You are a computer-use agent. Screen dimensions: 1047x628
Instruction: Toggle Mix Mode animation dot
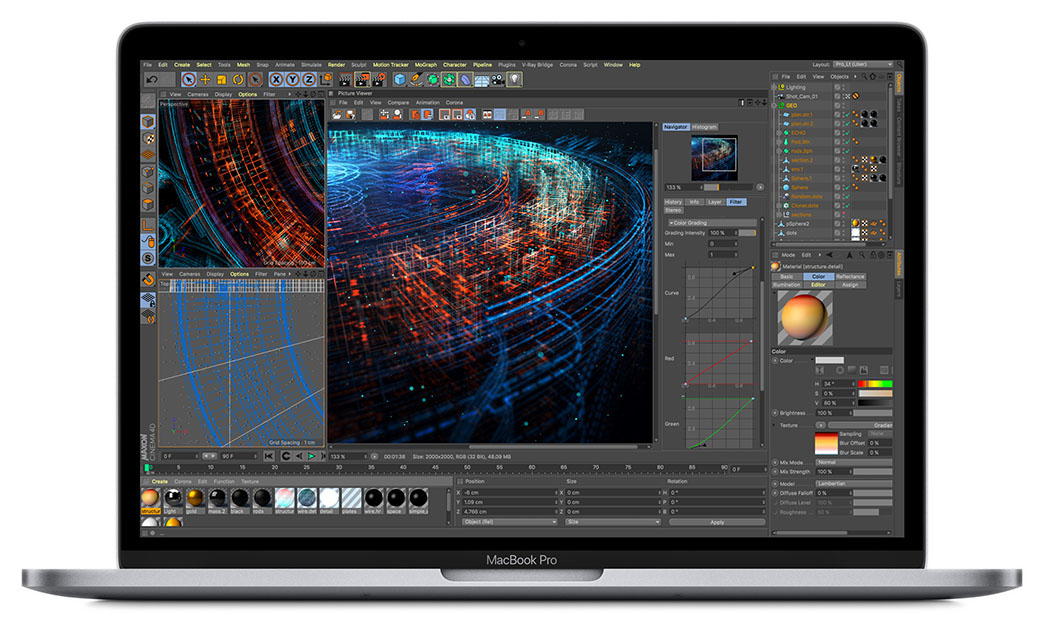(775, 462)
